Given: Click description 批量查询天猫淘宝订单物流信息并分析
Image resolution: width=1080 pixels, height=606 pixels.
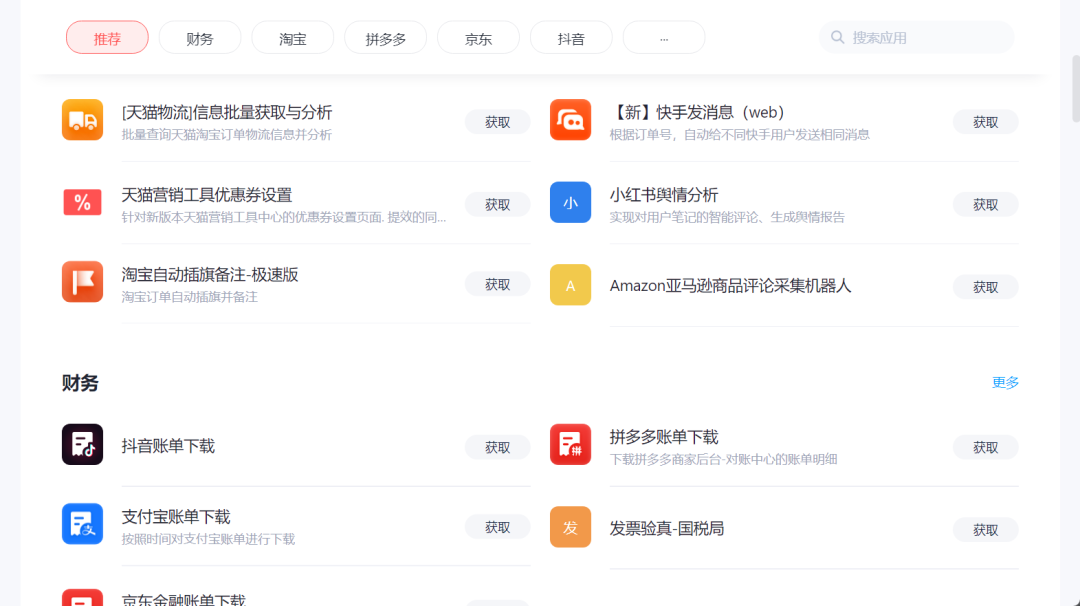Looking at the screenshot, I should pos(227,135).
